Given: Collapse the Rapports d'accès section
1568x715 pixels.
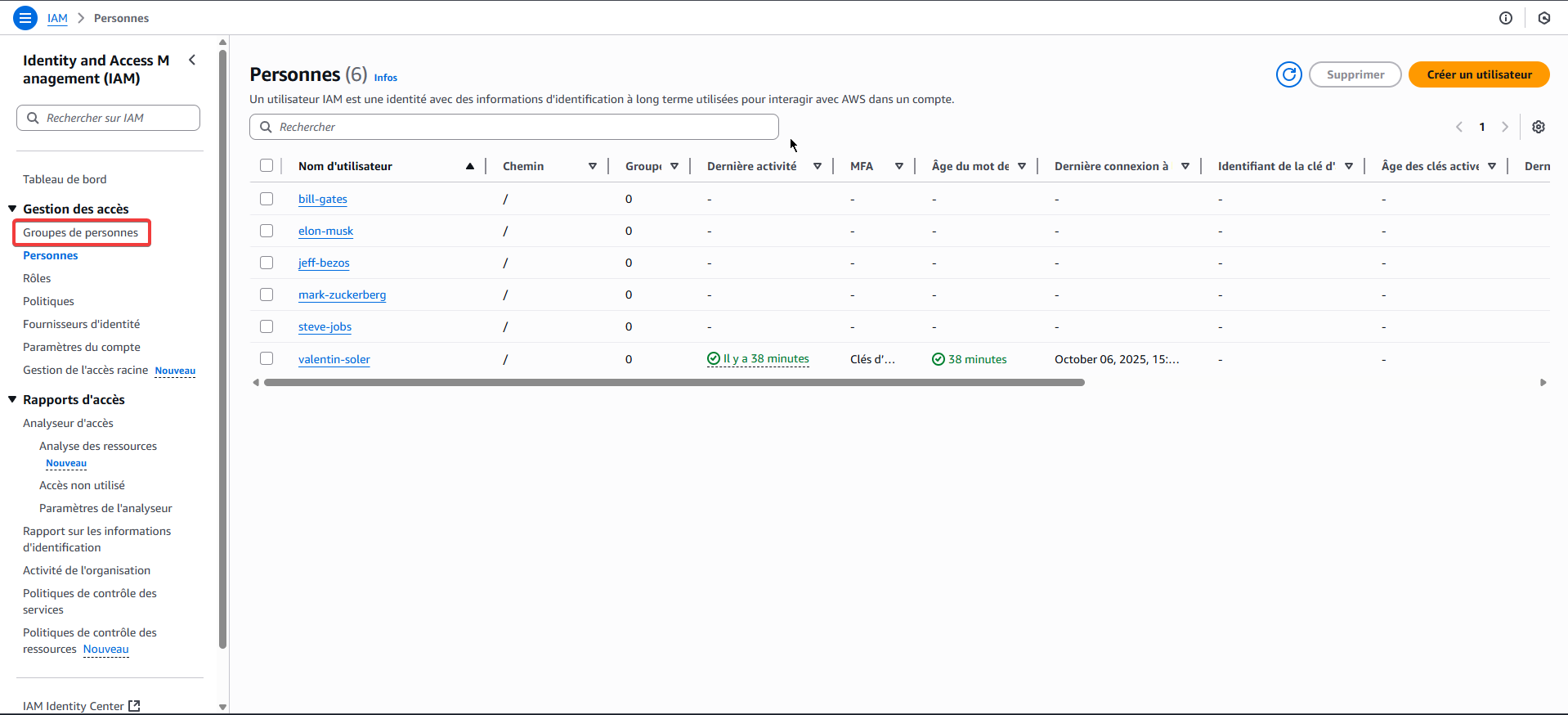Looking at the screenshot, I should [12, 399].
